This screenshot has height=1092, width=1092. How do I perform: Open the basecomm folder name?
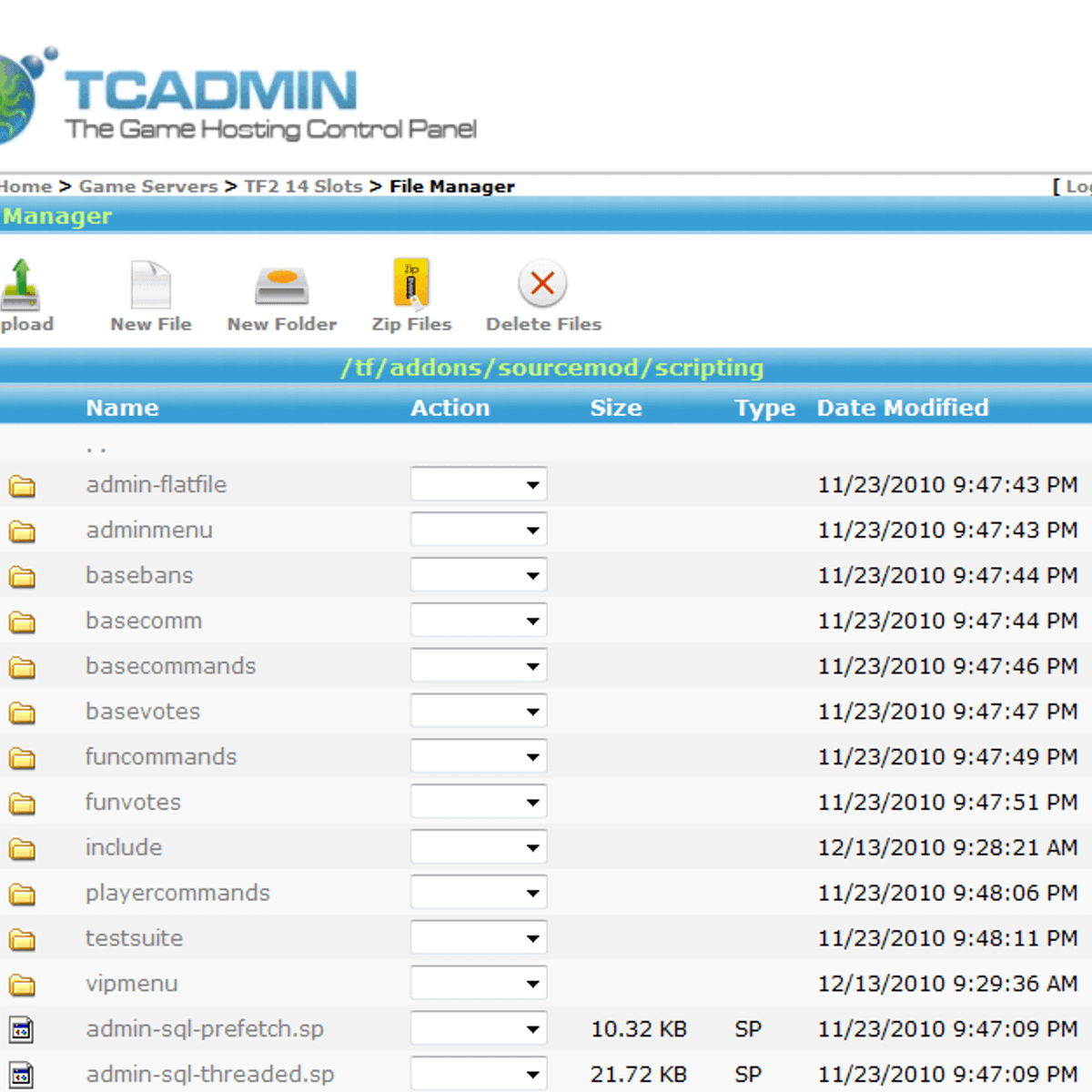pyautogui.click(x=144, y=621)
